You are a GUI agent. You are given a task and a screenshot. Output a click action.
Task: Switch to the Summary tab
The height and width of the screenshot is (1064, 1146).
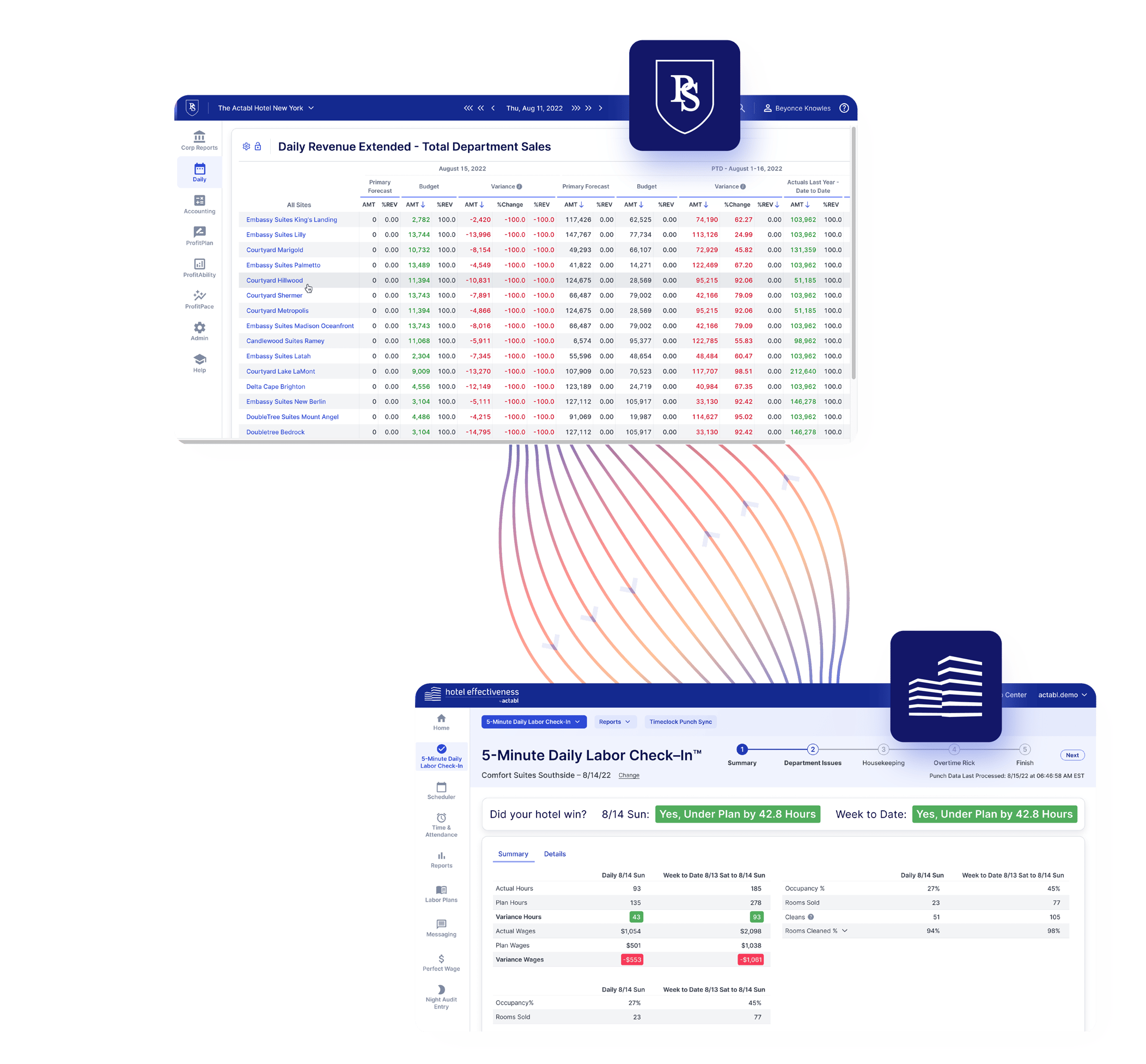click(x=513, y=854)
